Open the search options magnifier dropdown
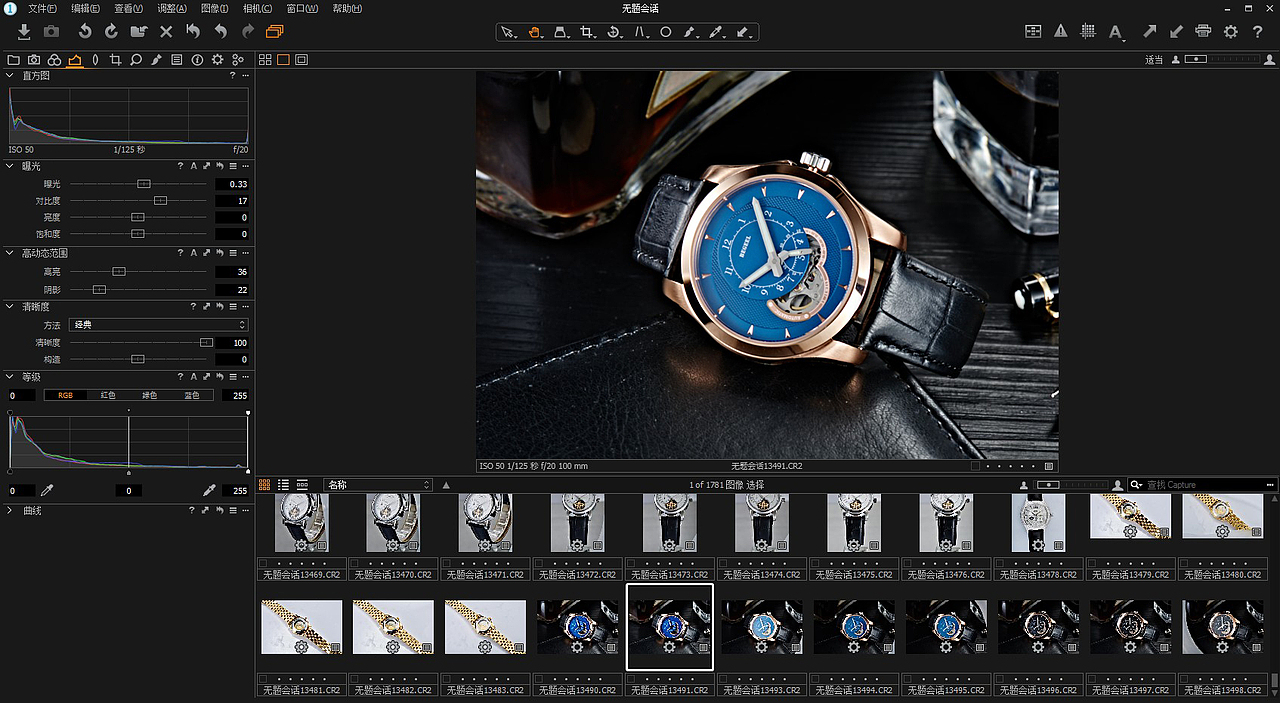The image size is (1280, 703). click(1137, 485)
